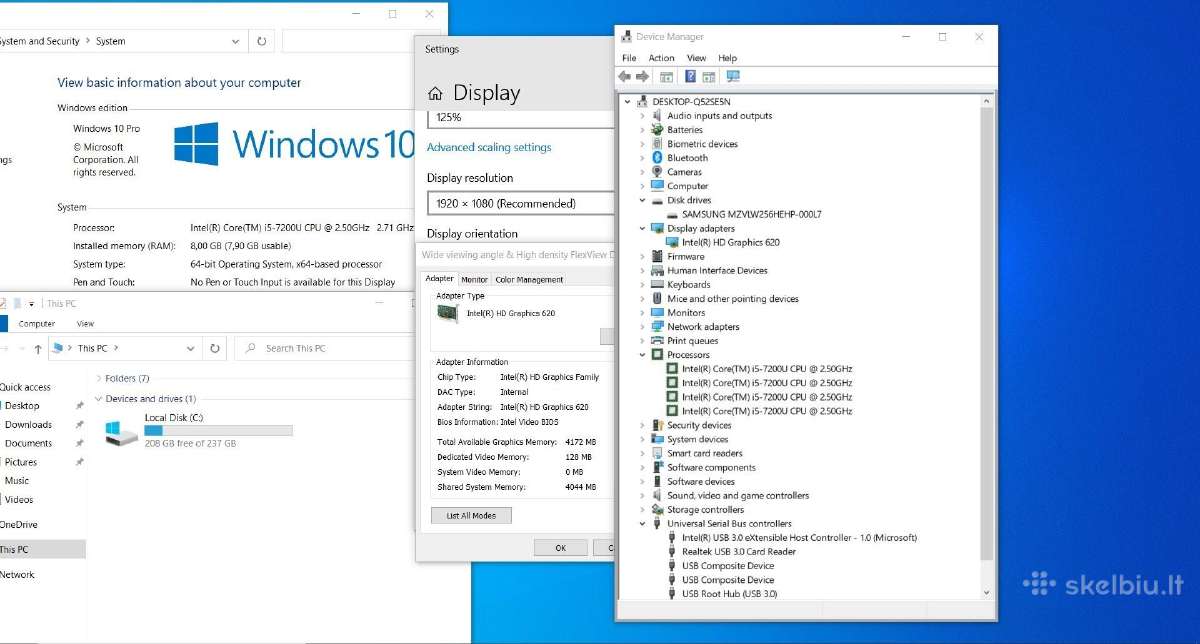Click the Print queues printer icon

[x=657, y=340]
